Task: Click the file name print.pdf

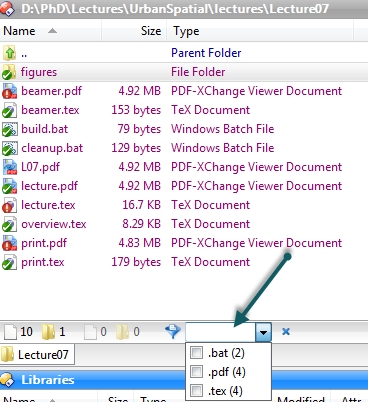Action: pyautogui.click(x=44, y=243)
